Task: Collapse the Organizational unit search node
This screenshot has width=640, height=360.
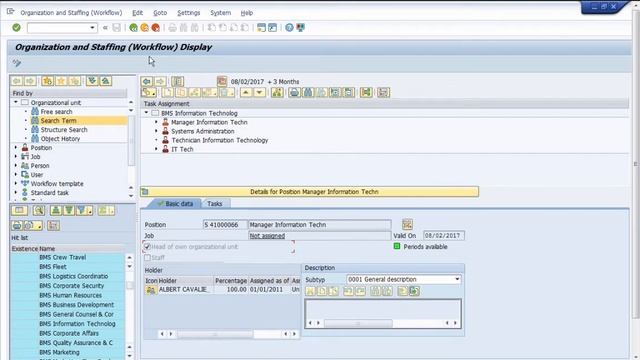Action: click(x=16, y=102)
